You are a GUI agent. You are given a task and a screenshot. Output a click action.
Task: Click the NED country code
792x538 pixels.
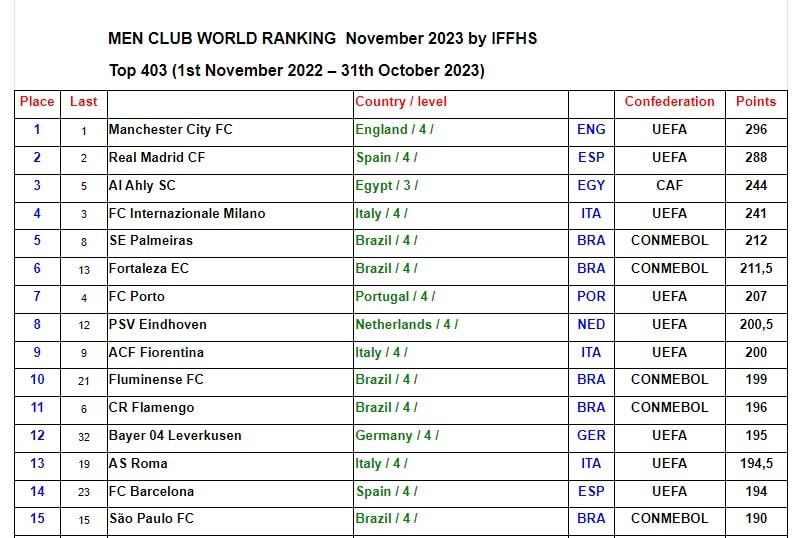click(x=591, y=324)
